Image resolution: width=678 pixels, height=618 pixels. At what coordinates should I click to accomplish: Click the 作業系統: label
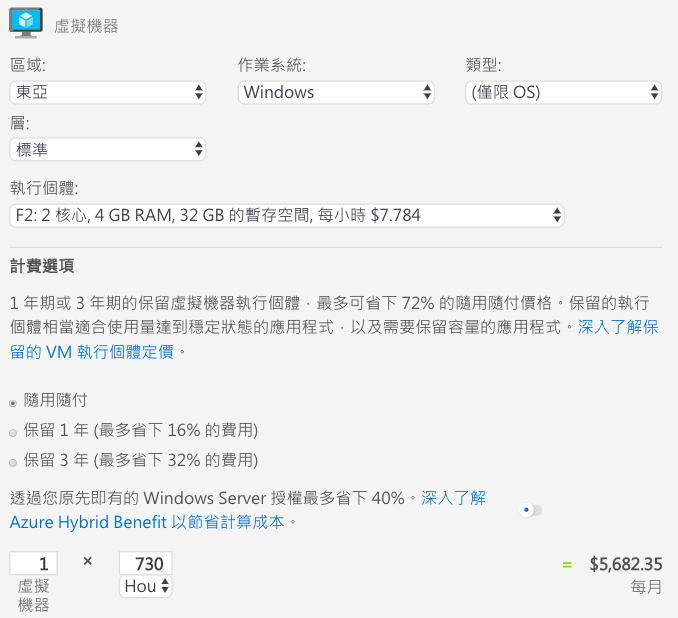272,65
